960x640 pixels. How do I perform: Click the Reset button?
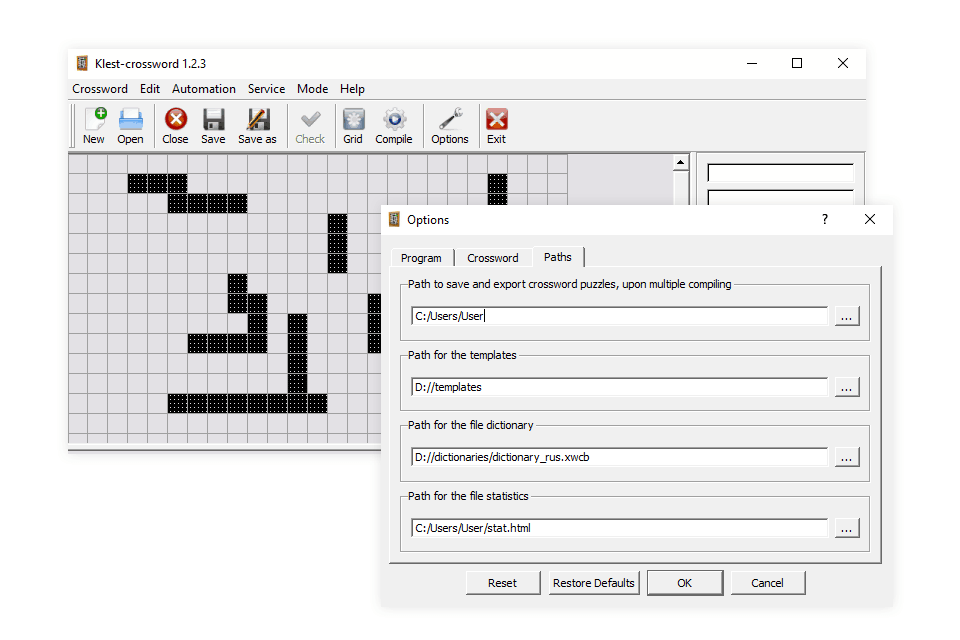pyautogui.click(x=502, y=583)
